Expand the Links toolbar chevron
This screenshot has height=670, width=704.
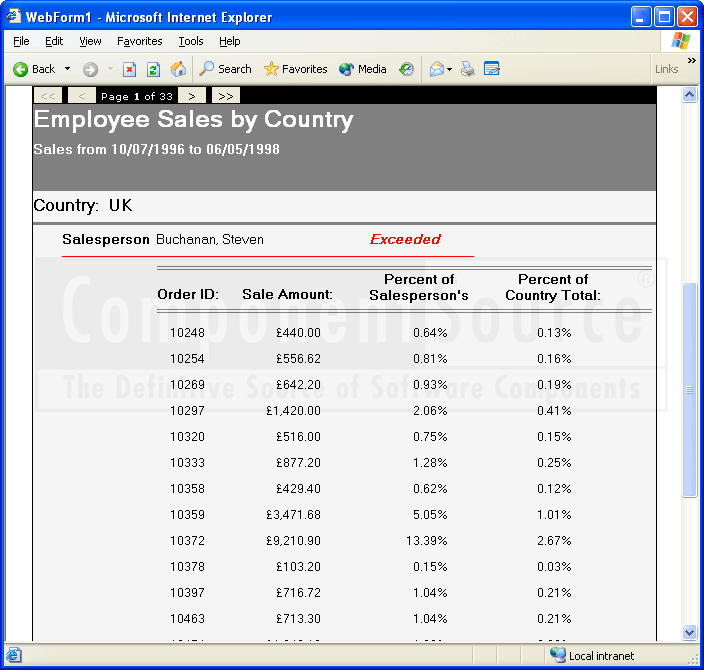[691, 60]
